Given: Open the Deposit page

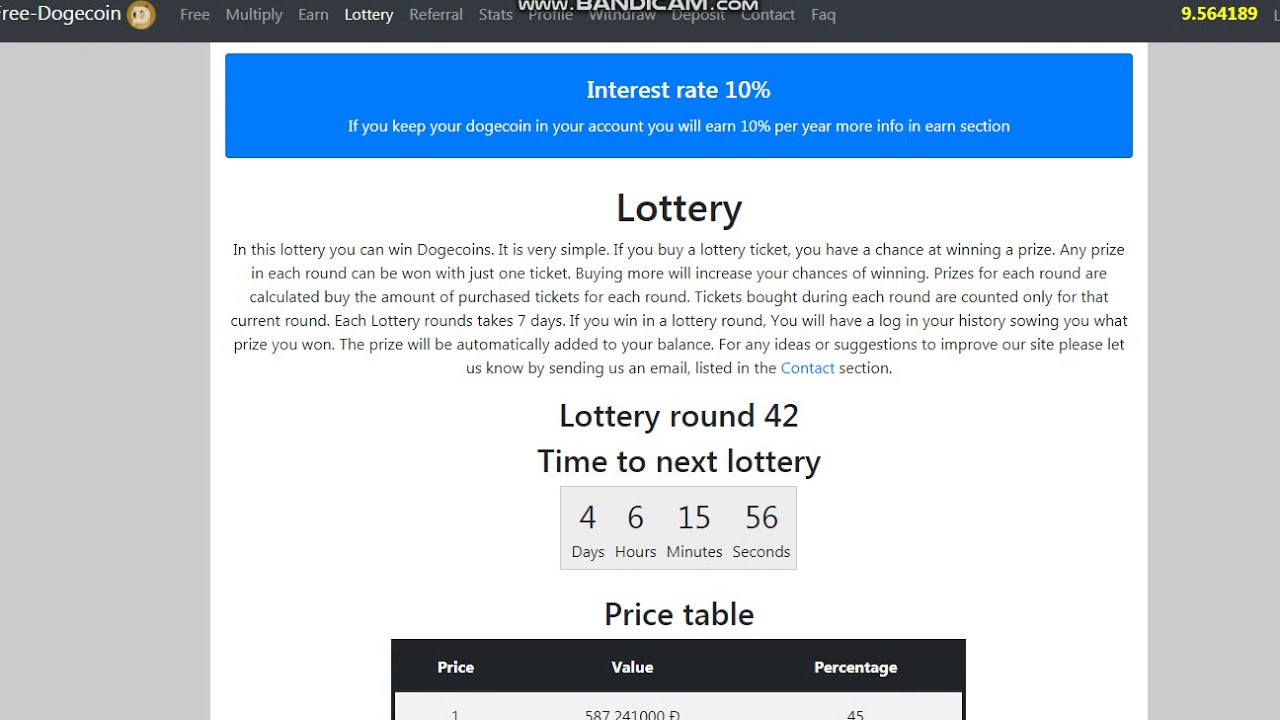Looking at the screenshot, I should [x=698, y=16].
